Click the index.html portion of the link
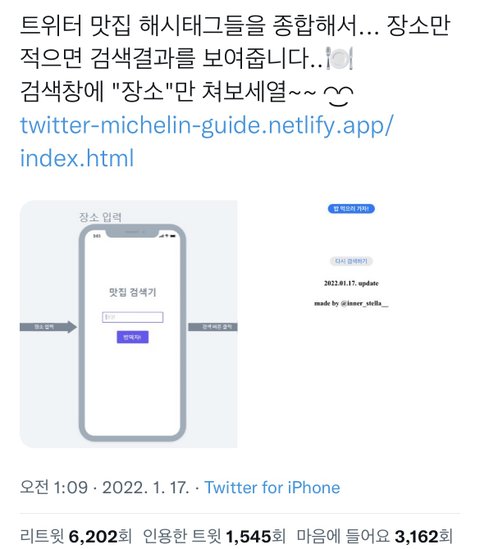This screenshot has width=480, height=549. point(77,158)
